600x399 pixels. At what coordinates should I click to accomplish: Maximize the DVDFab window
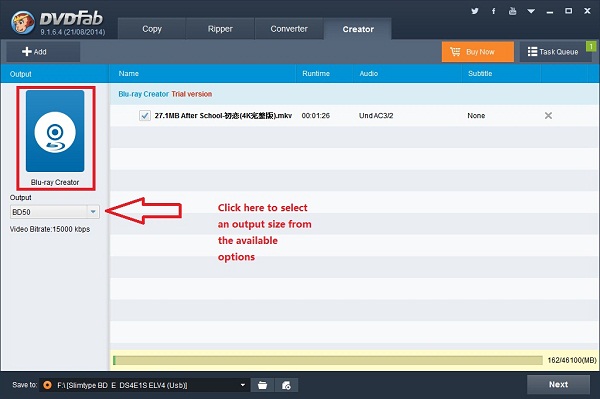(569, 11)
